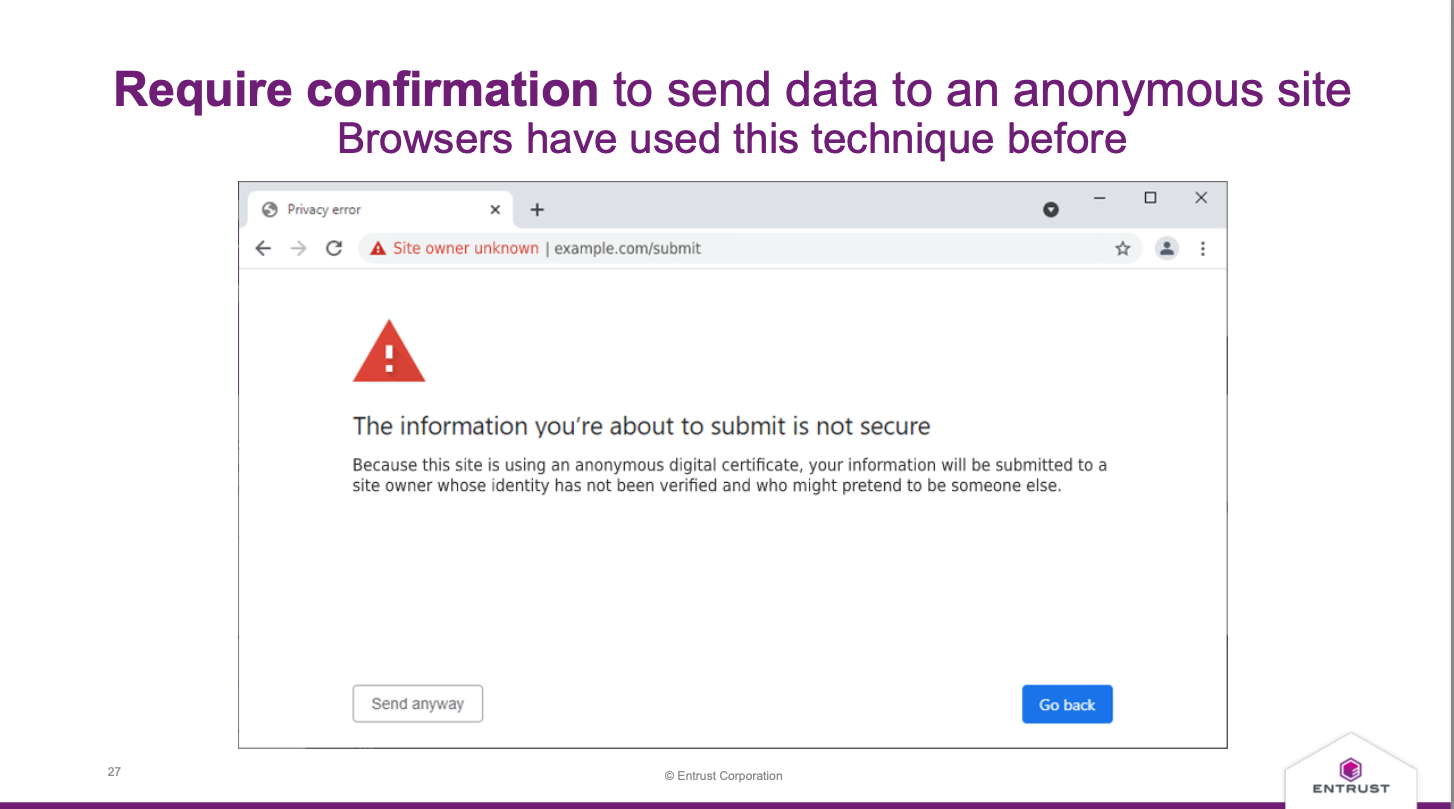Click the globe icon on the tab

pyautogui.click(x=269, y=210)
